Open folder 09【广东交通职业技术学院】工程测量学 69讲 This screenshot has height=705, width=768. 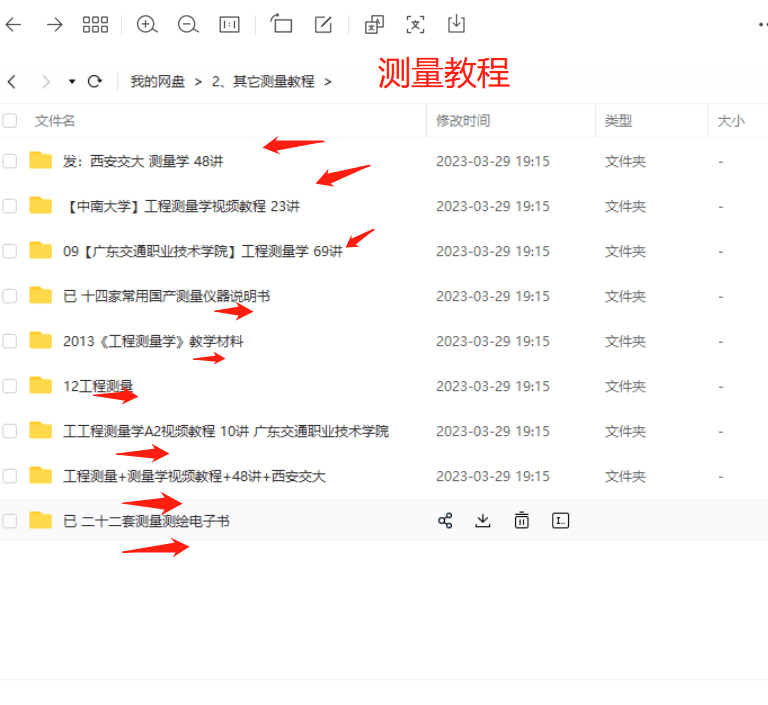[x=203, y=251]
